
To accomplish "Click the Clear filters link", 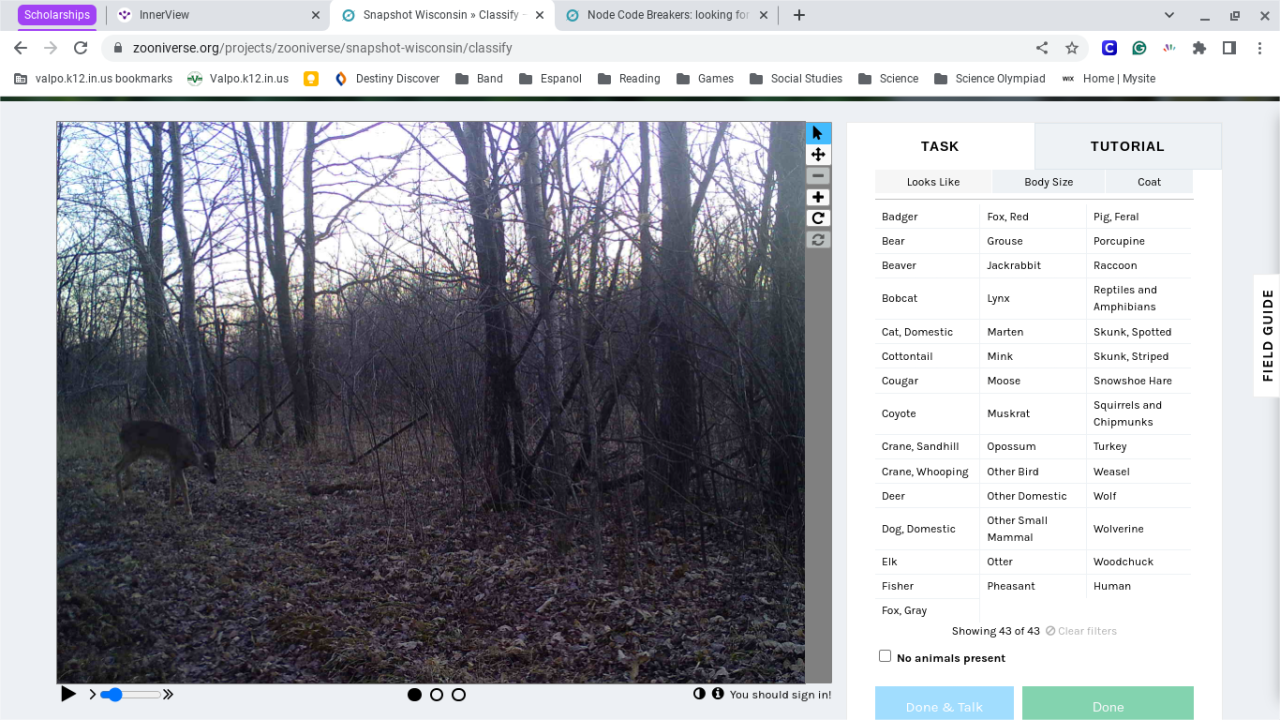I will click(1081, 631).
